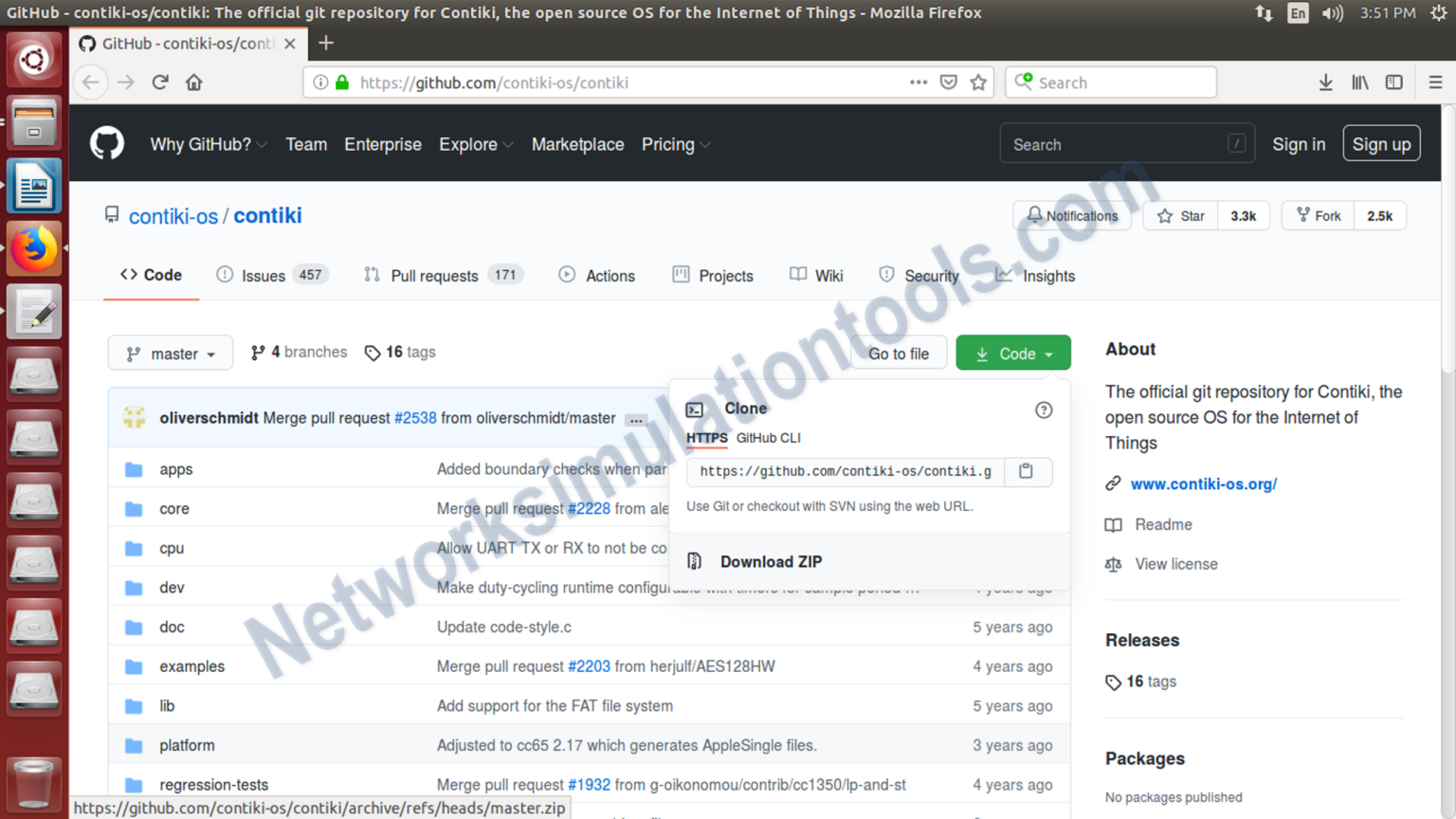This screenshot has width=1456, height=819.
Task: Click the Download ZIP option
Action: point(771,561)
